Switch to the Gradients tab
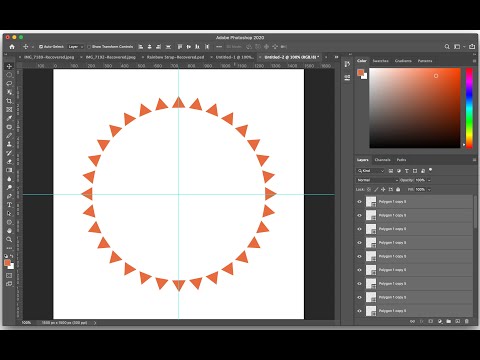 (x=403, y=61)
